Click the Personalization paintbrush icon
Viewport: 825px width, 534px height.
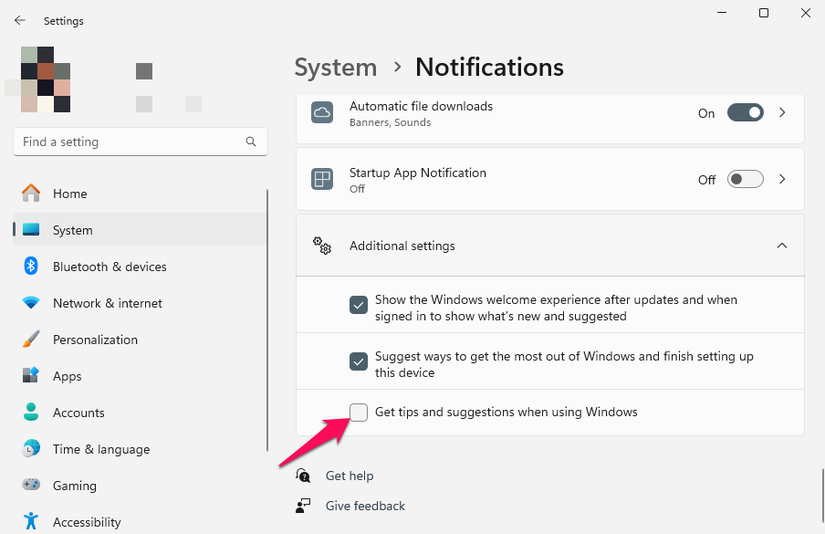pyautogui.click(x=31, y=340)
